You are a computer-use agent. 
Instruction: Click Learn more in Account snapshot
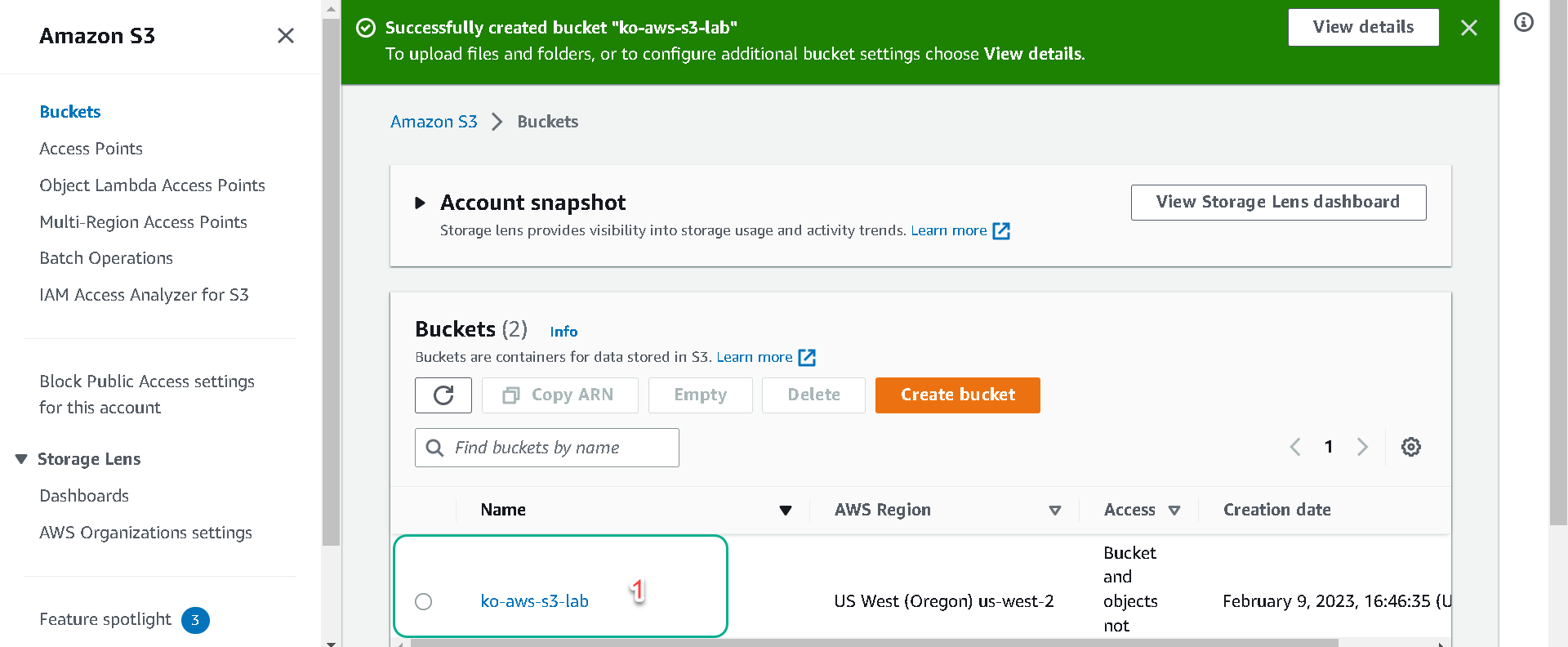pos(949,230)
